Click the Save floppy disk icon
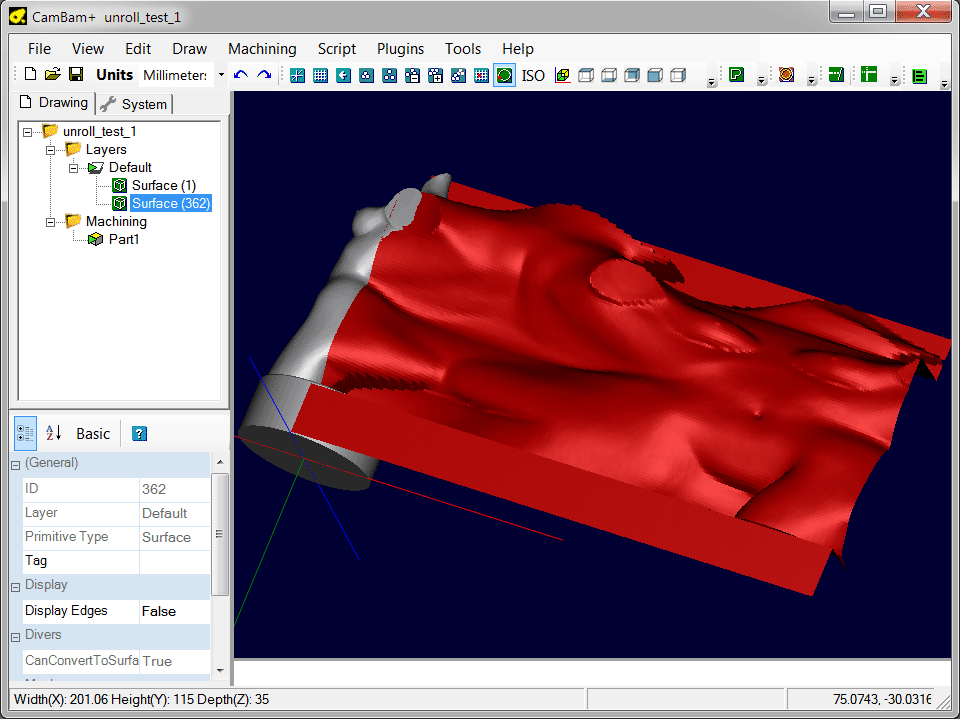 pyautogui.click(x=74, y=75)
